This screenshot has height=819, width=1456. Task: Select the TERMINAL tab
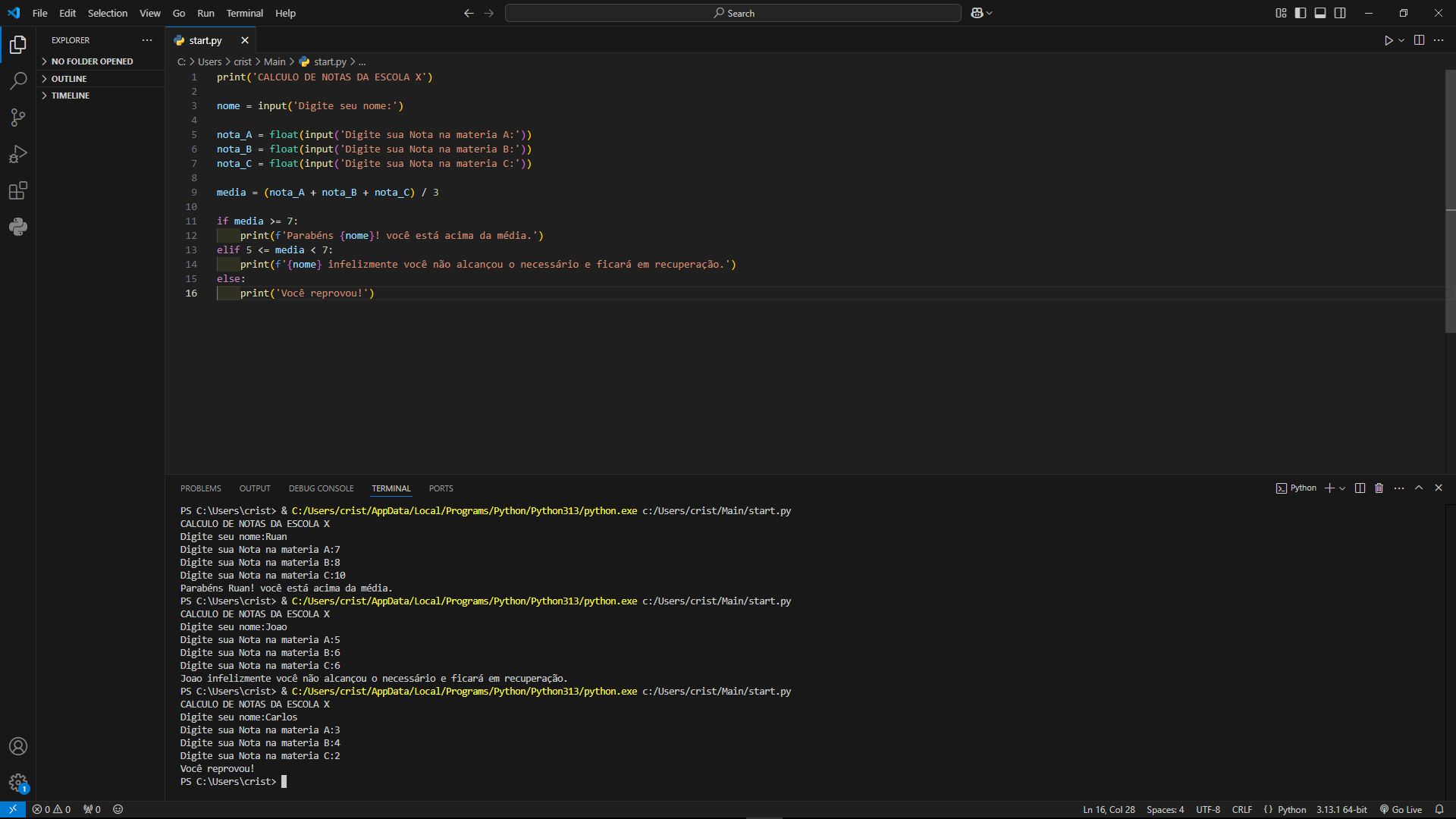391,488
